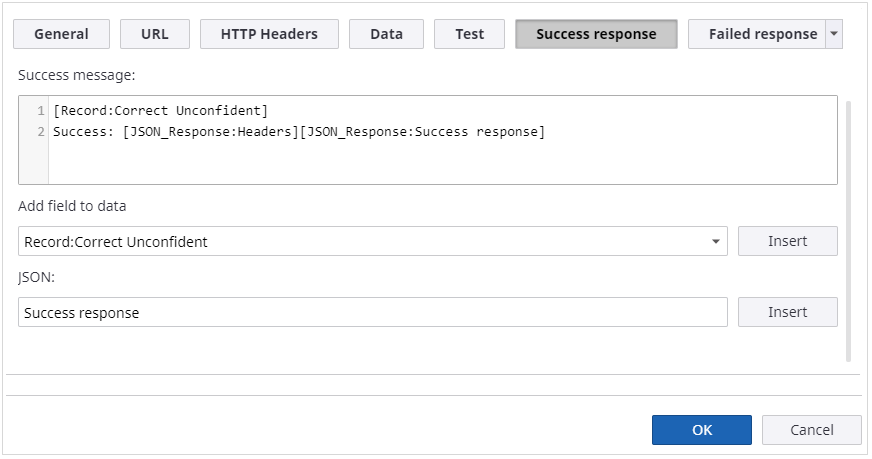Screen dimensions: 872x459
Task: Click the [JSON_Response:Headers] token in line 2
Action: click(208, 132)
